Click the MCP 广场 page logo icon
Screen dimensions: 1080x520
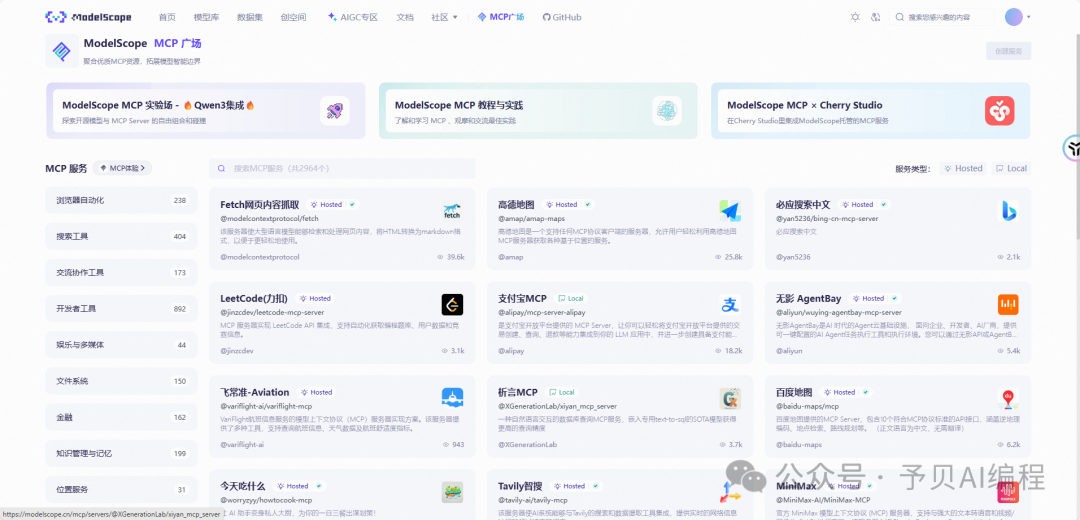coord(62,51)
